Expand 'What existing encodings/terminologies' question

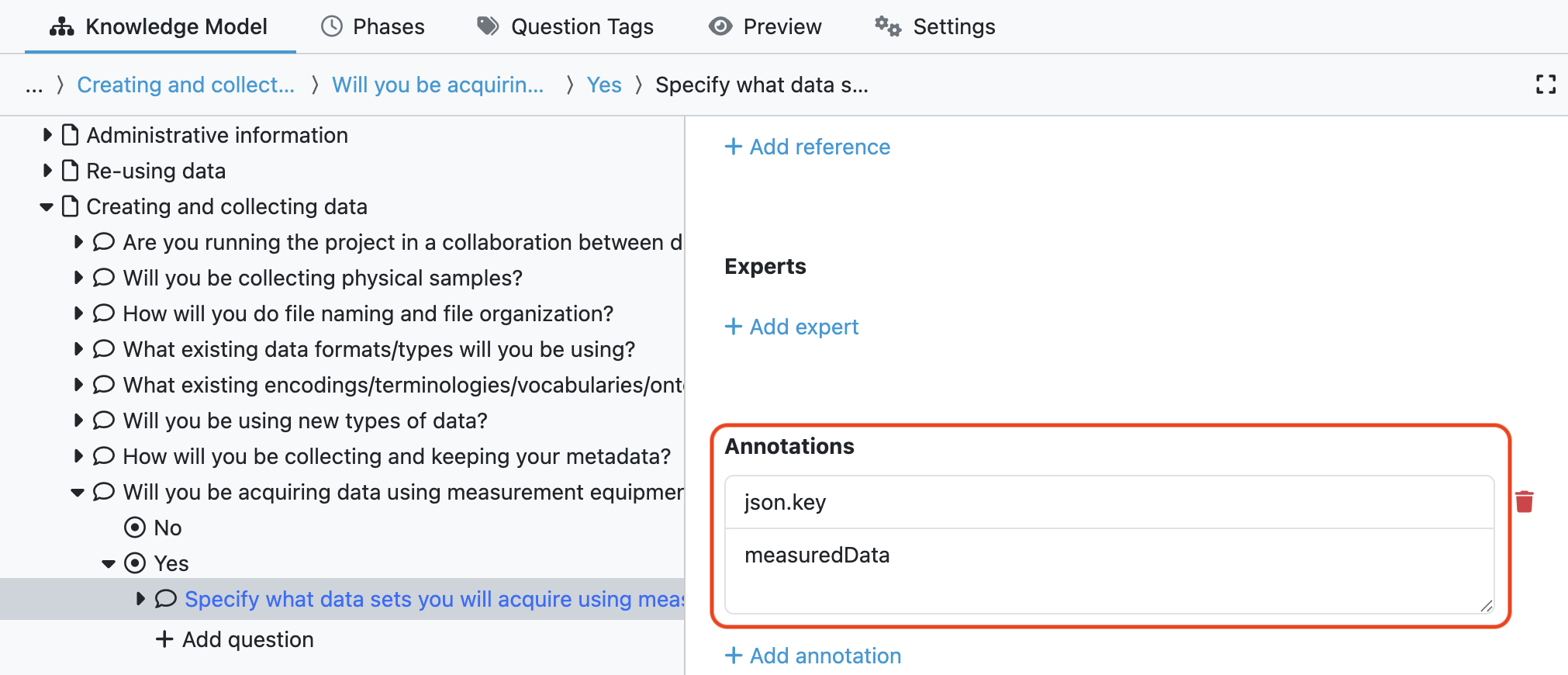point(78,385)
